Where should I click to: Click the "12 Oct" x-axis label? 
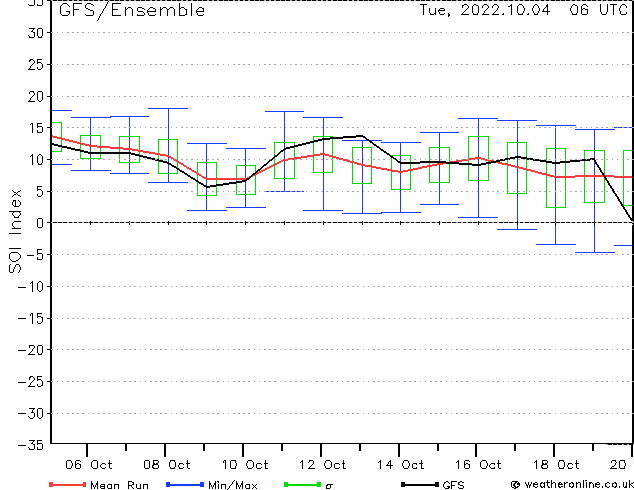tap(323, 465)
